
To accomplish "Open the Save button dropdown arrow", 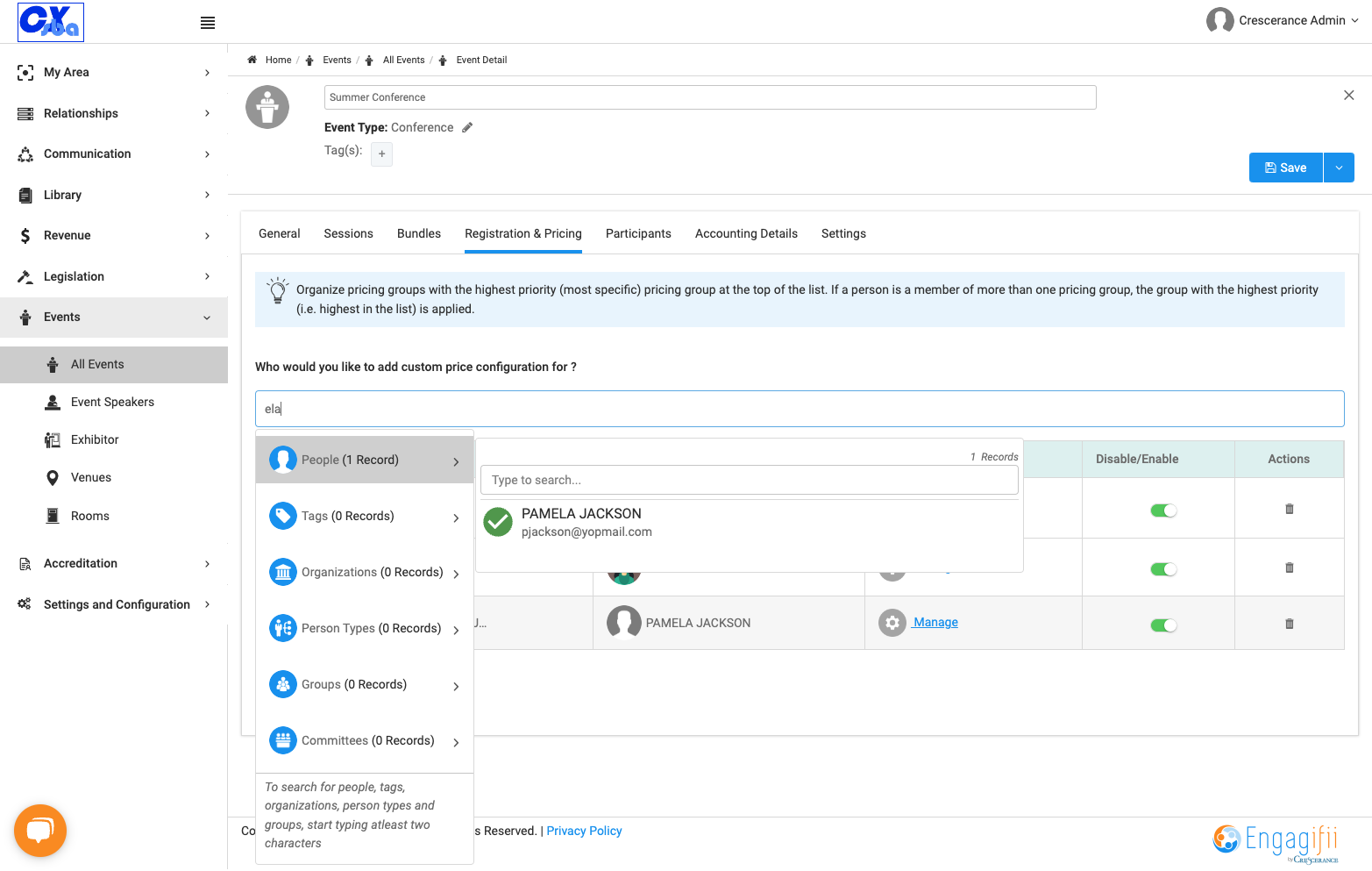I will click(x=1339, y=168).
